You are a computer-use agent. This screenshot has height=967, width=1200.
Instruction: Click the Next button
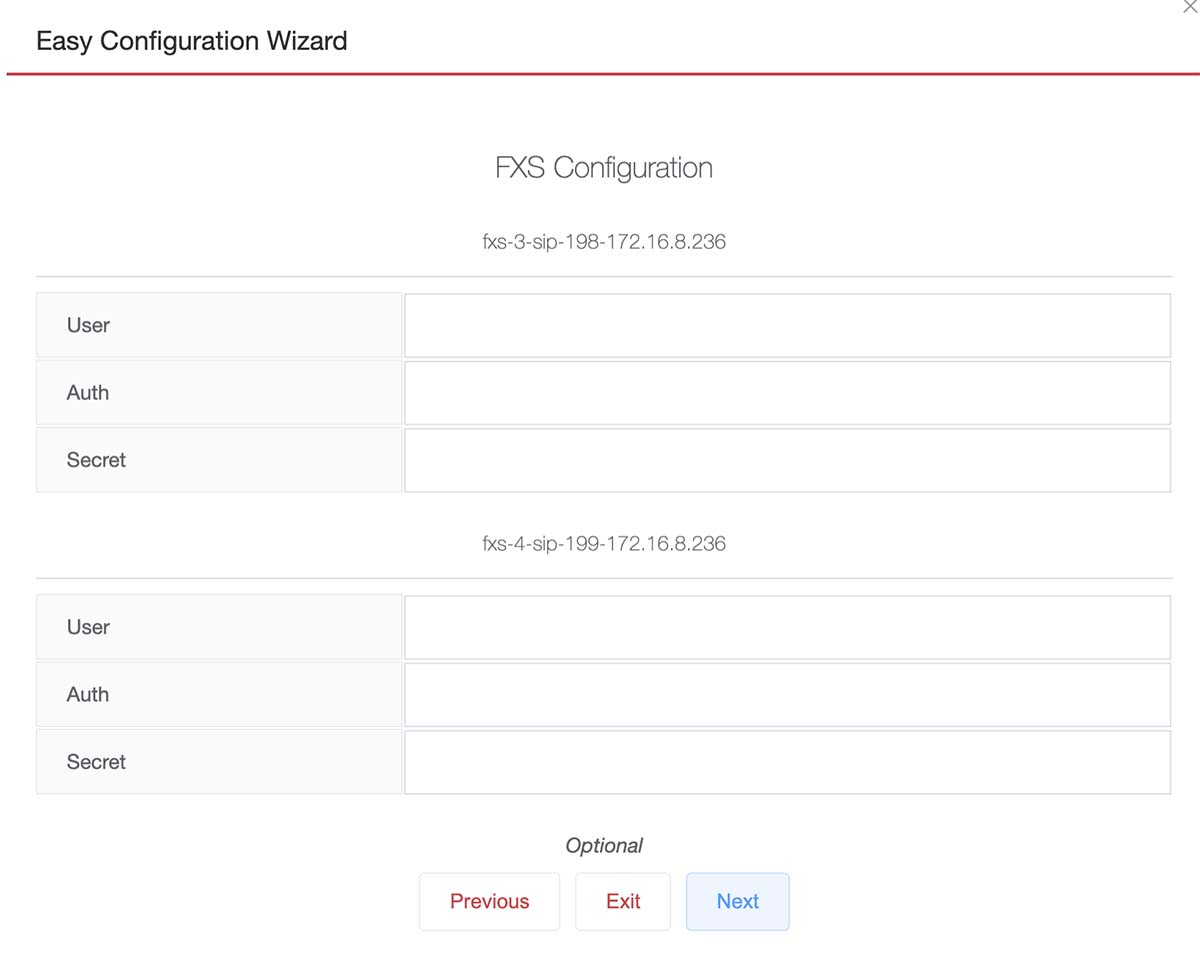coord(737,901)
